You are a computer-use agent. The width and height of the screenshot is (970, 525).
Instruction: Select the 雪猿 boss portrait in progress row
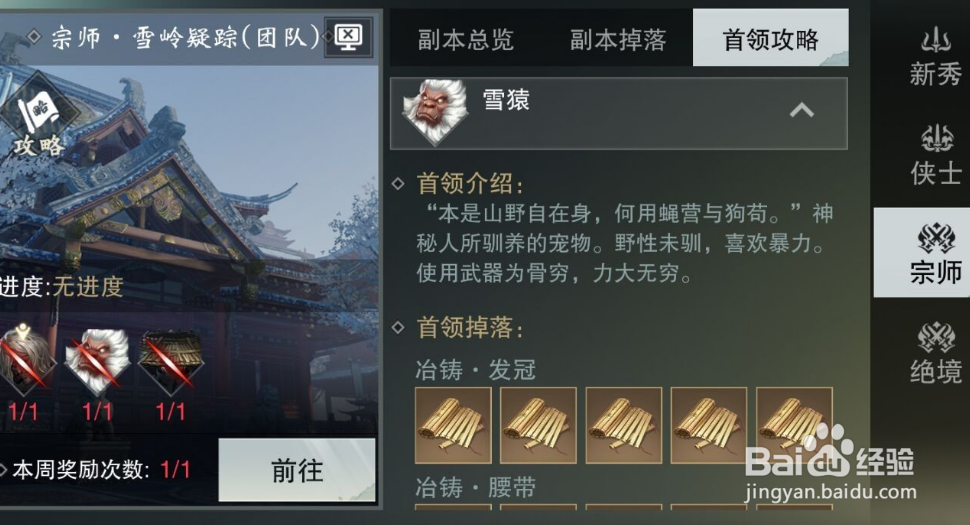97,362
